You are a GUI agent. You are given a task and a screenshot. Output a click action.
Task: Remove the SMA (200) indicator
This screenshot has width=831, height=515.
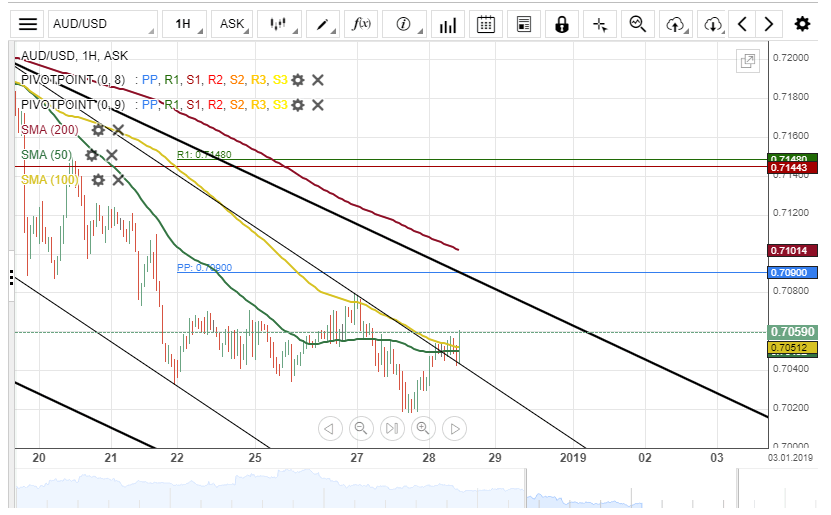tap(118, 130)
